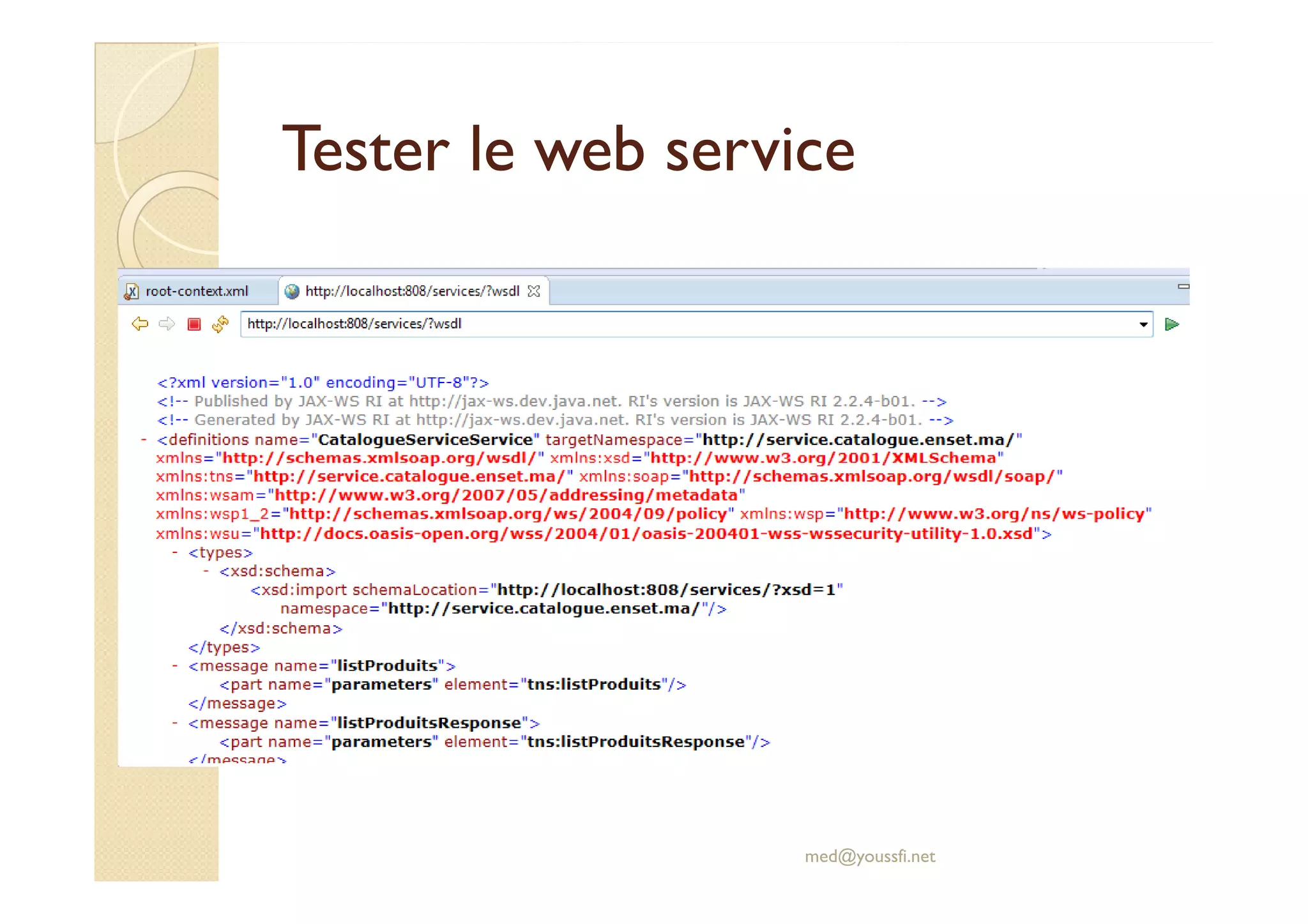This screenshot has height=924, width=1308.
Task: Collapse the listProduits message element
Action: click(x=174, y=665)
